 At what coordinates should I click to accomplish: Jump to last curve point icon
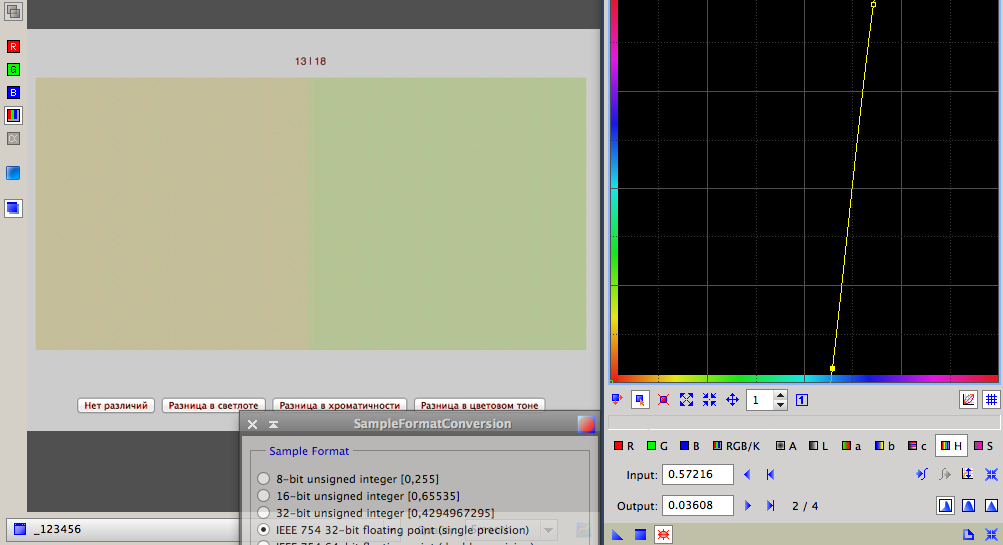pyautogui.click(x=770, y=505)
